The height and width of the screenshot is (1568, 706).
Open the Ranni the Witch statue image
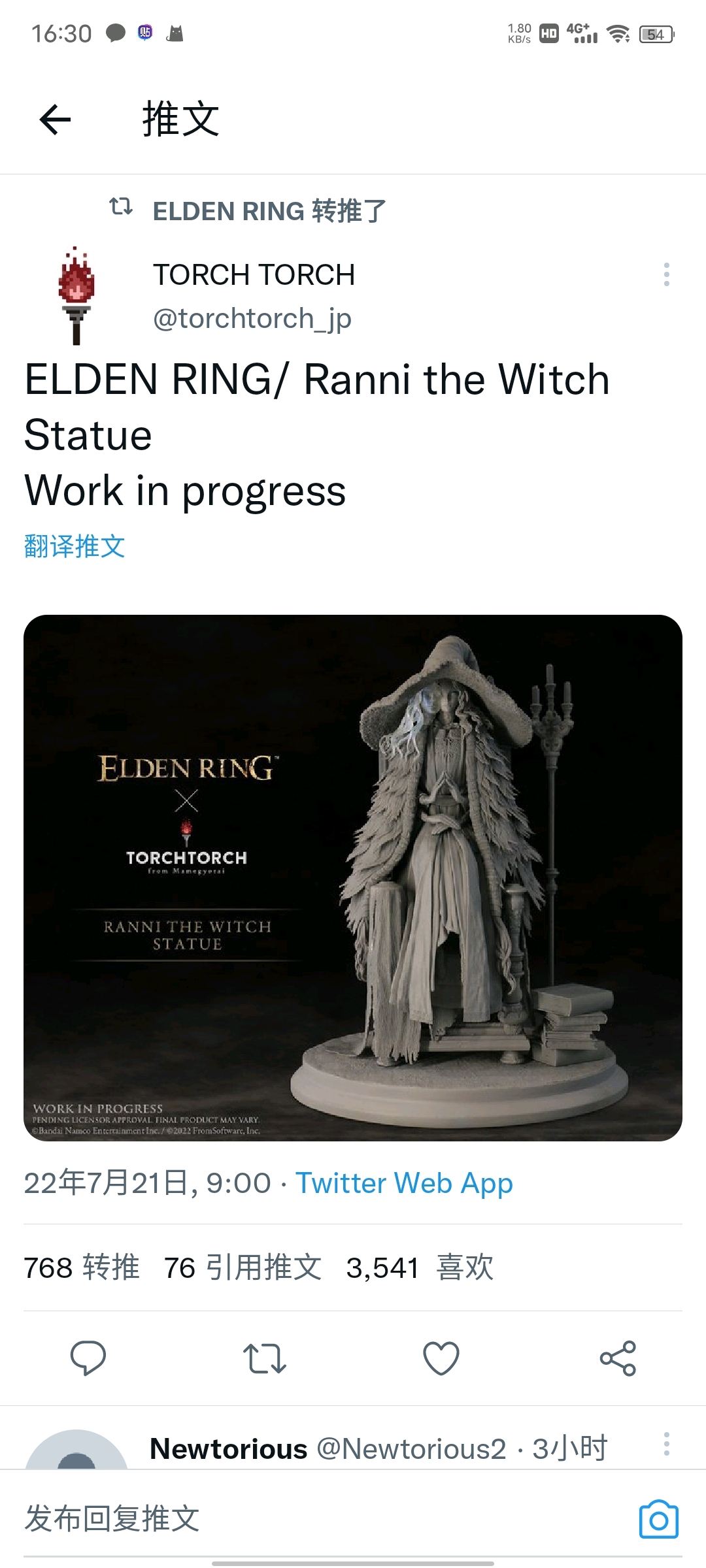pos(353,878)
